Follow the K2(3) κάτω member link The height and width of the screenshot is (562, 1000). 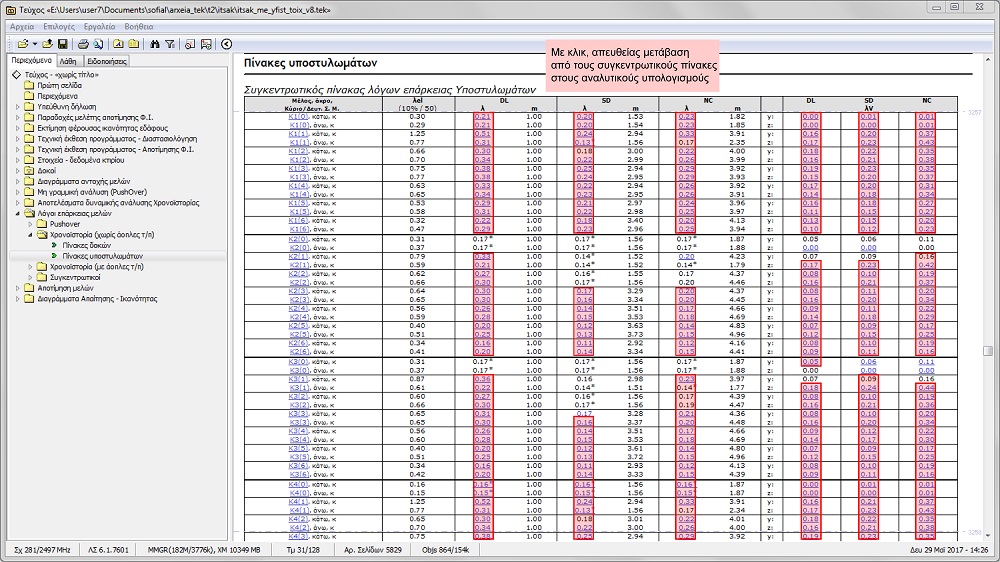pyautogui.click(x=299, y=291)
